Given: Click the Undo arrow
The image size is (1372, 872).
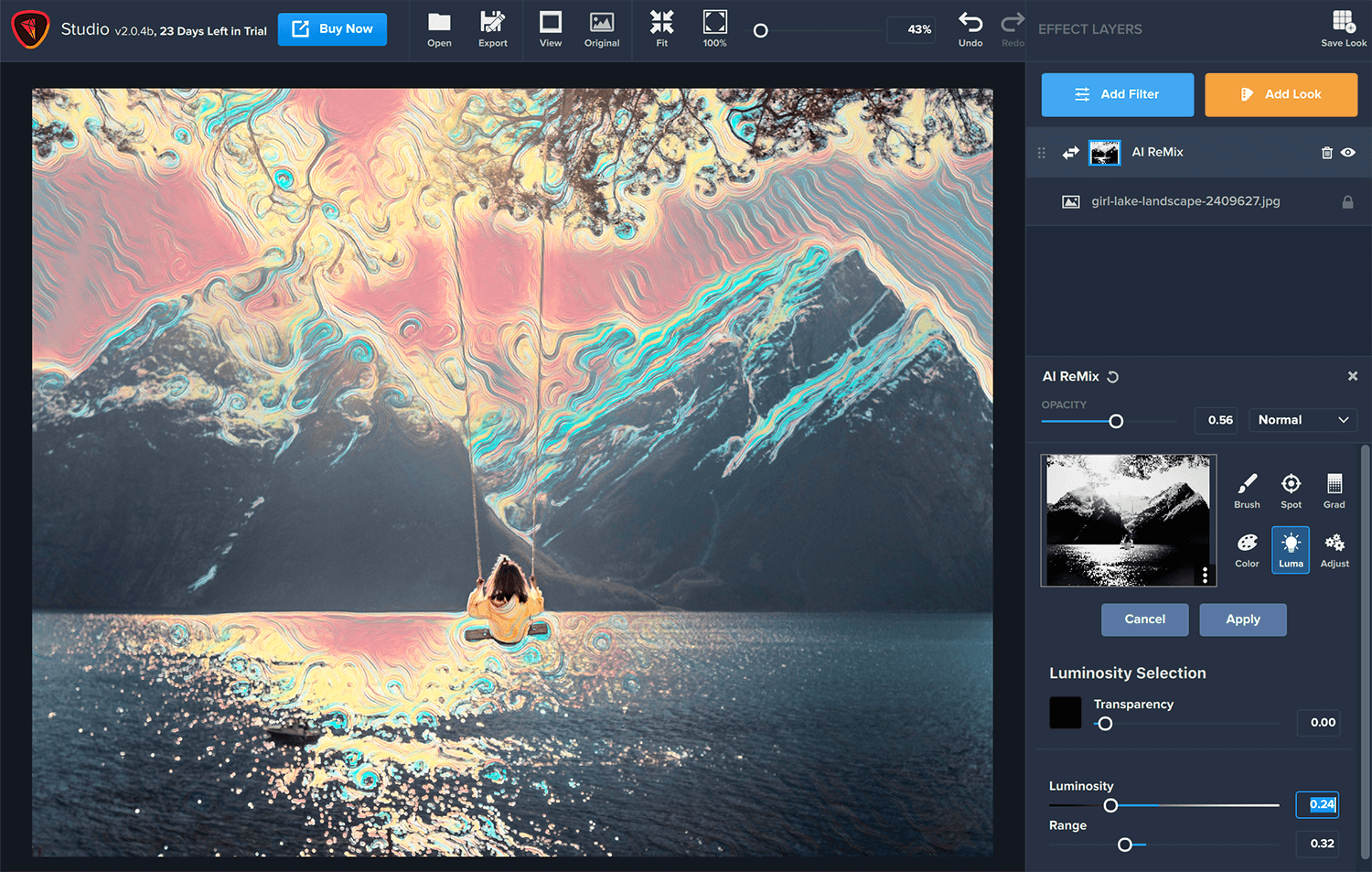Looking at the screenshot, I should pos(970,29).
